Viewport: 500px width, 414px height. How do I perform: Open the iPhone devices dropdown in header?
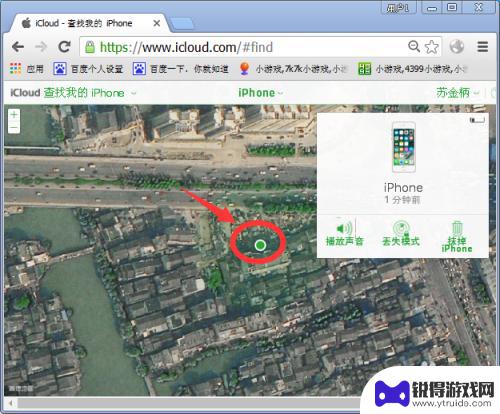coord(261,93)
